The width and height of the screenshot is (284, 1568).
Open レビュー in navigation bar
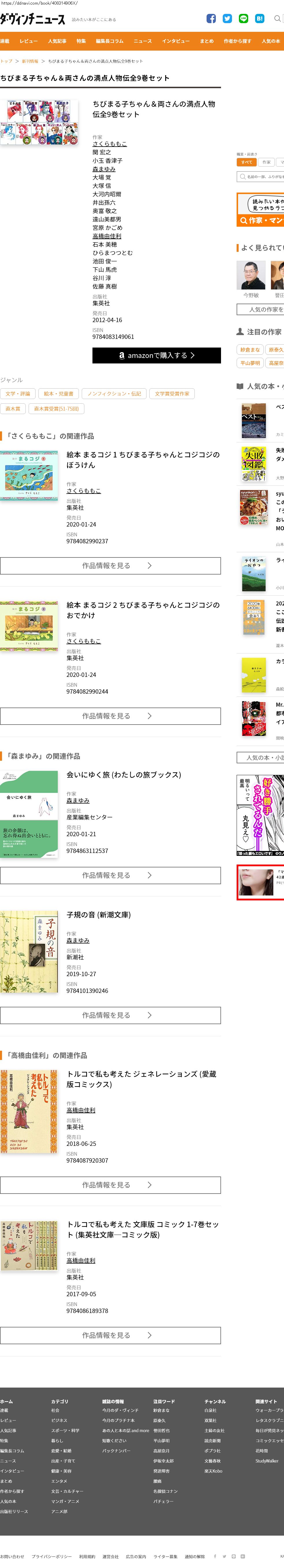coord(29,41)
